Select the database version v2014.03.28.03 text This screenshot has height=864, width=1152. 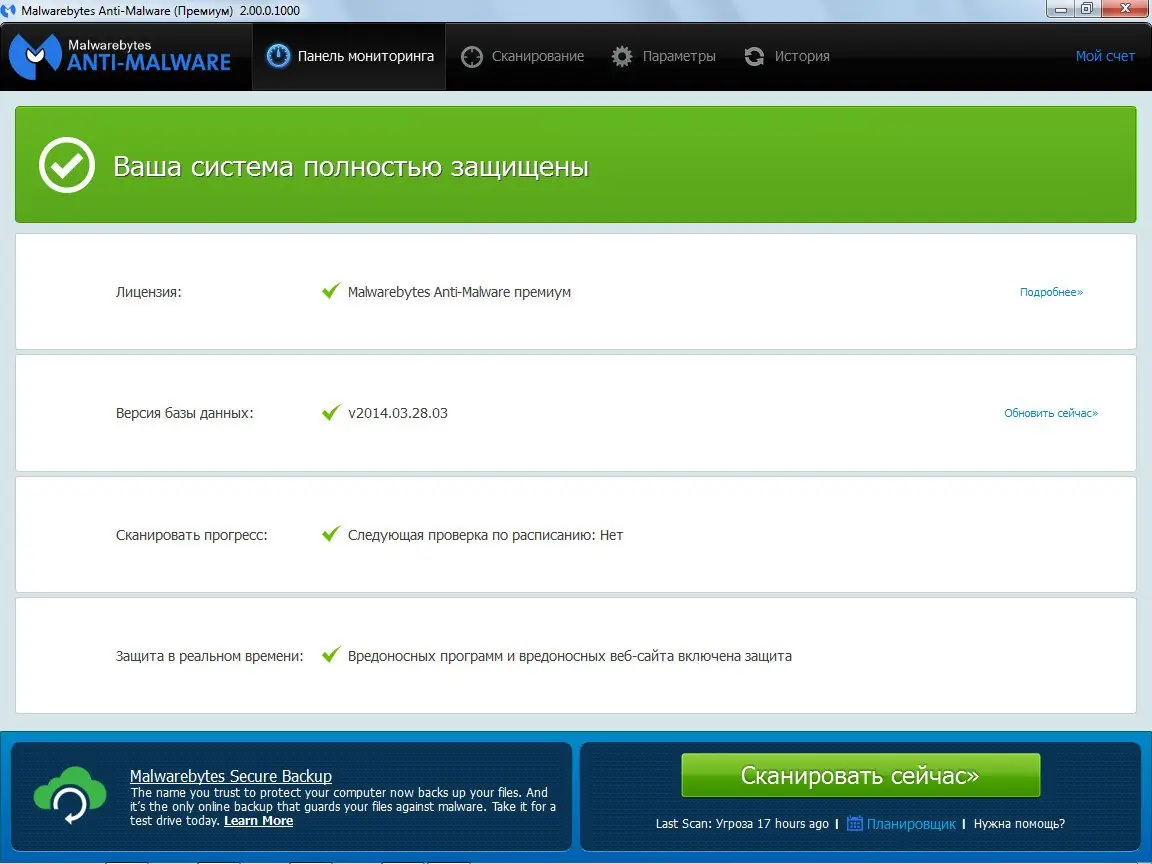point(397,413)
